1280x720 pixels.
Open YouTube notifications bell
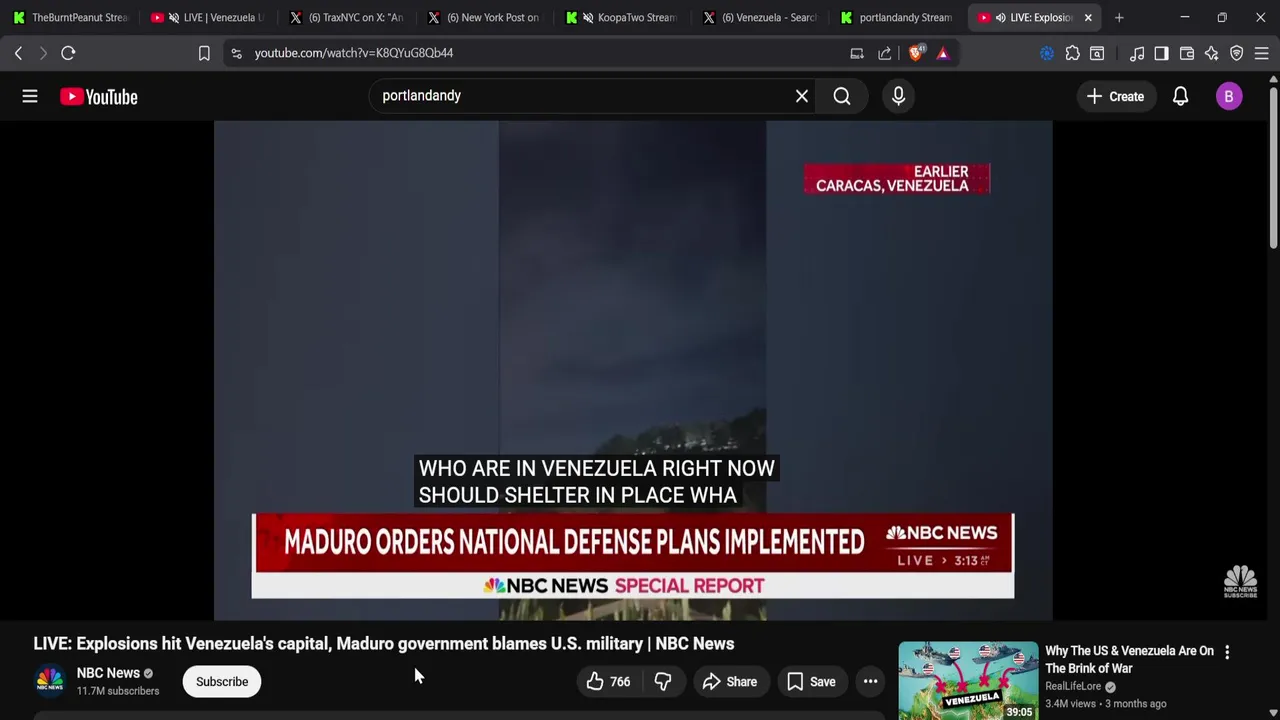(x=1180, y=96)
